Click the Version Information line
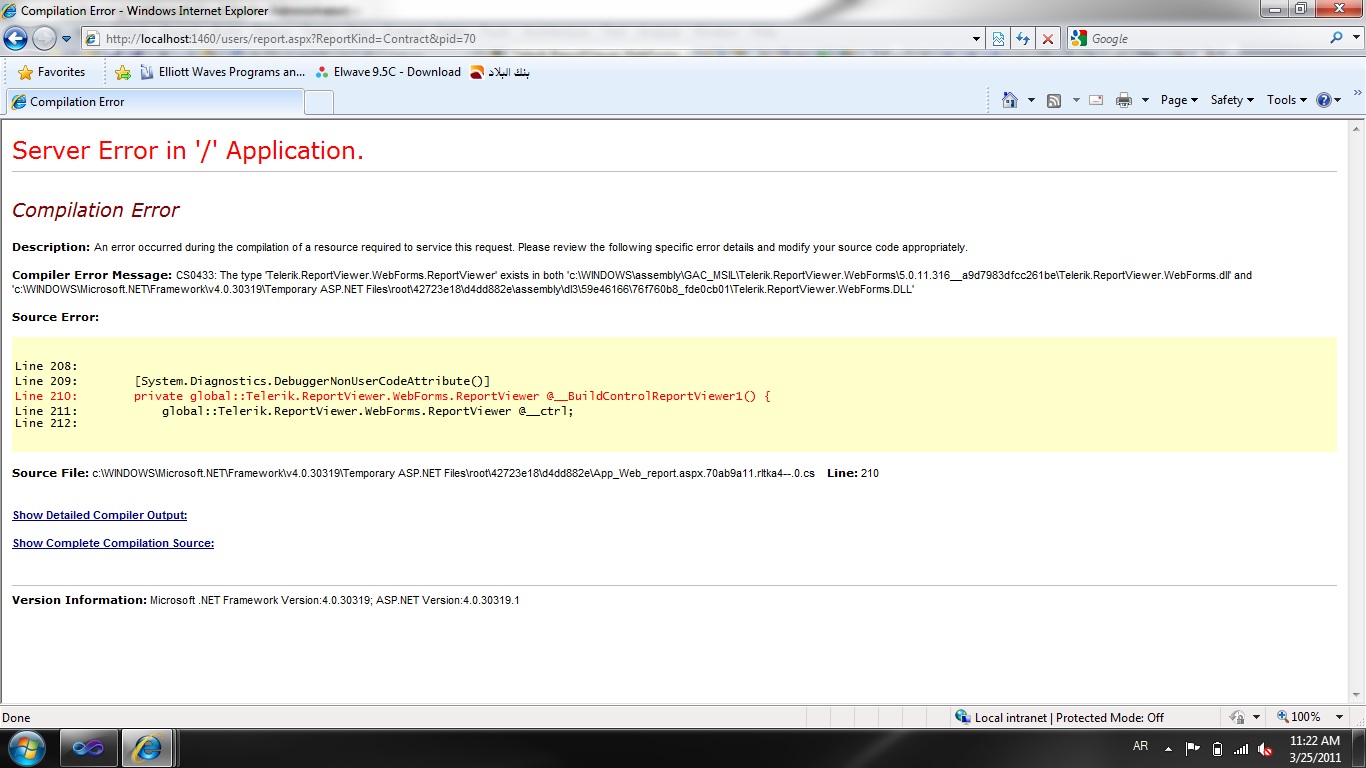Viewport: 1366px width, 768px height. [x=266, y=600]
